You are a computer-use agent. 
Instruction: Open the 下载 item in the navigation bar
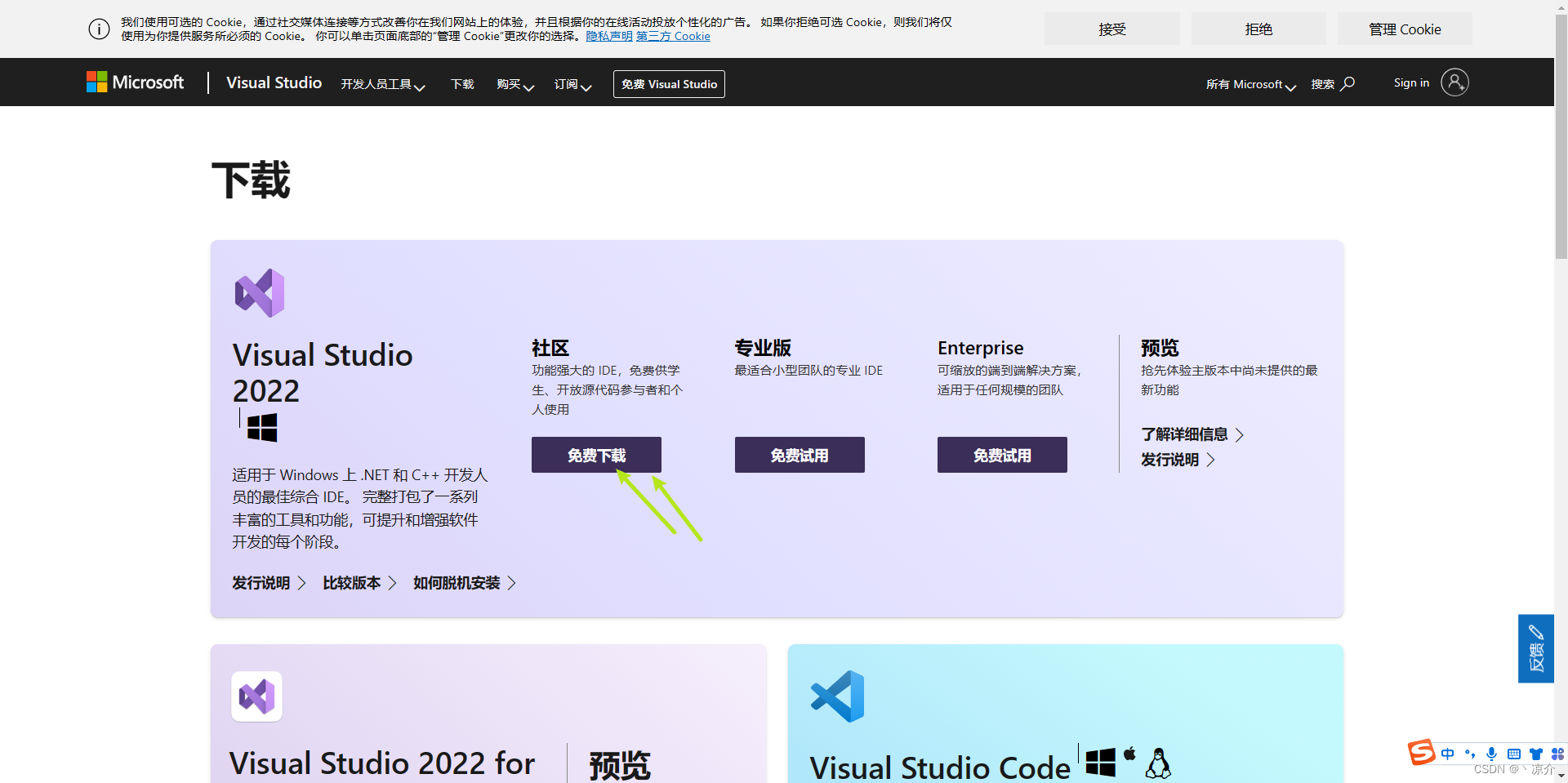(x=462, y=84)
